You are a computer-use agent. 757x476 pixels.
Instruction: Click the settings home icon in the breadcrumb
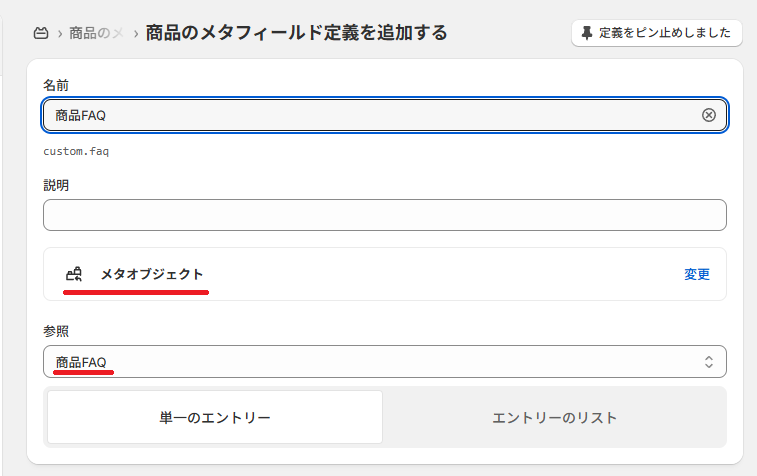41,33
